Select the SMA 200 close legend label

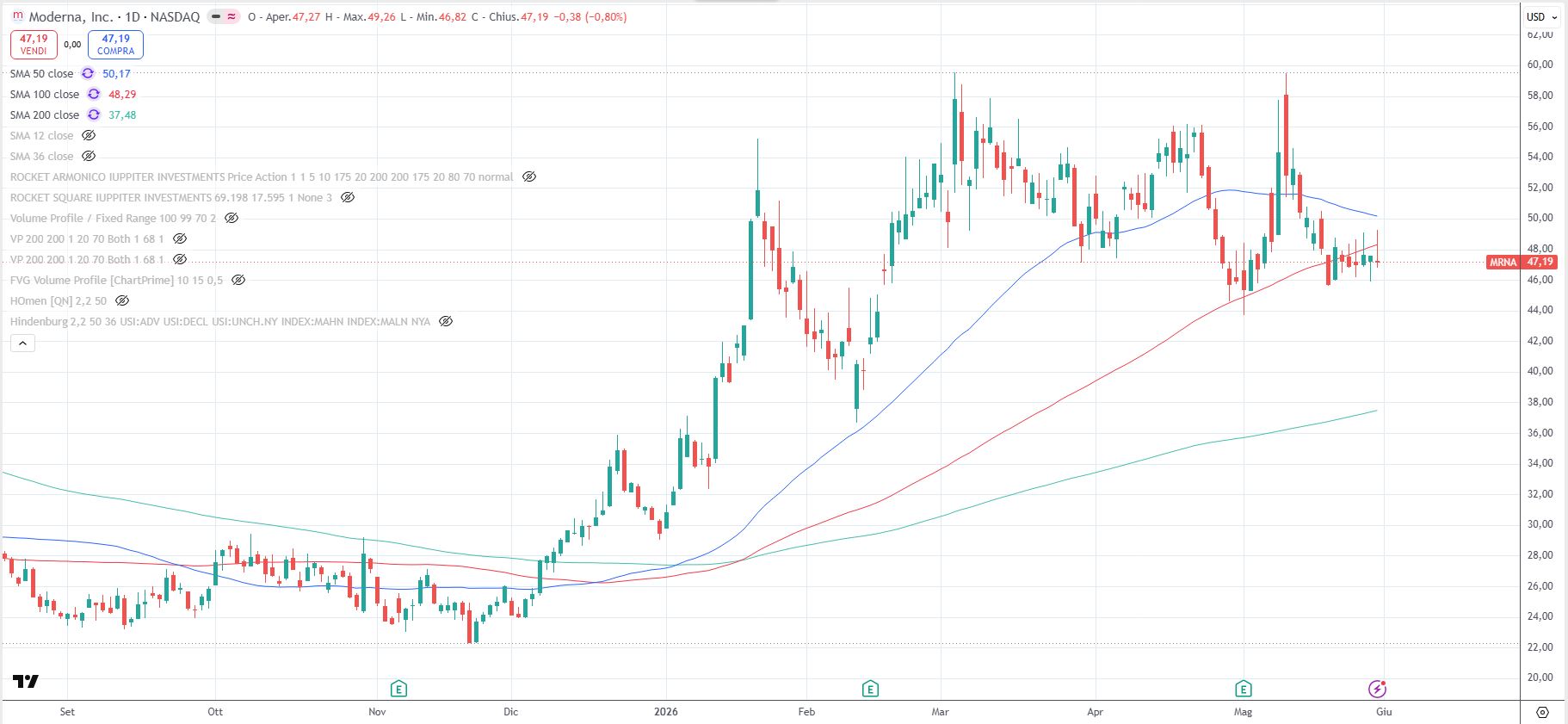coord(45,115)
